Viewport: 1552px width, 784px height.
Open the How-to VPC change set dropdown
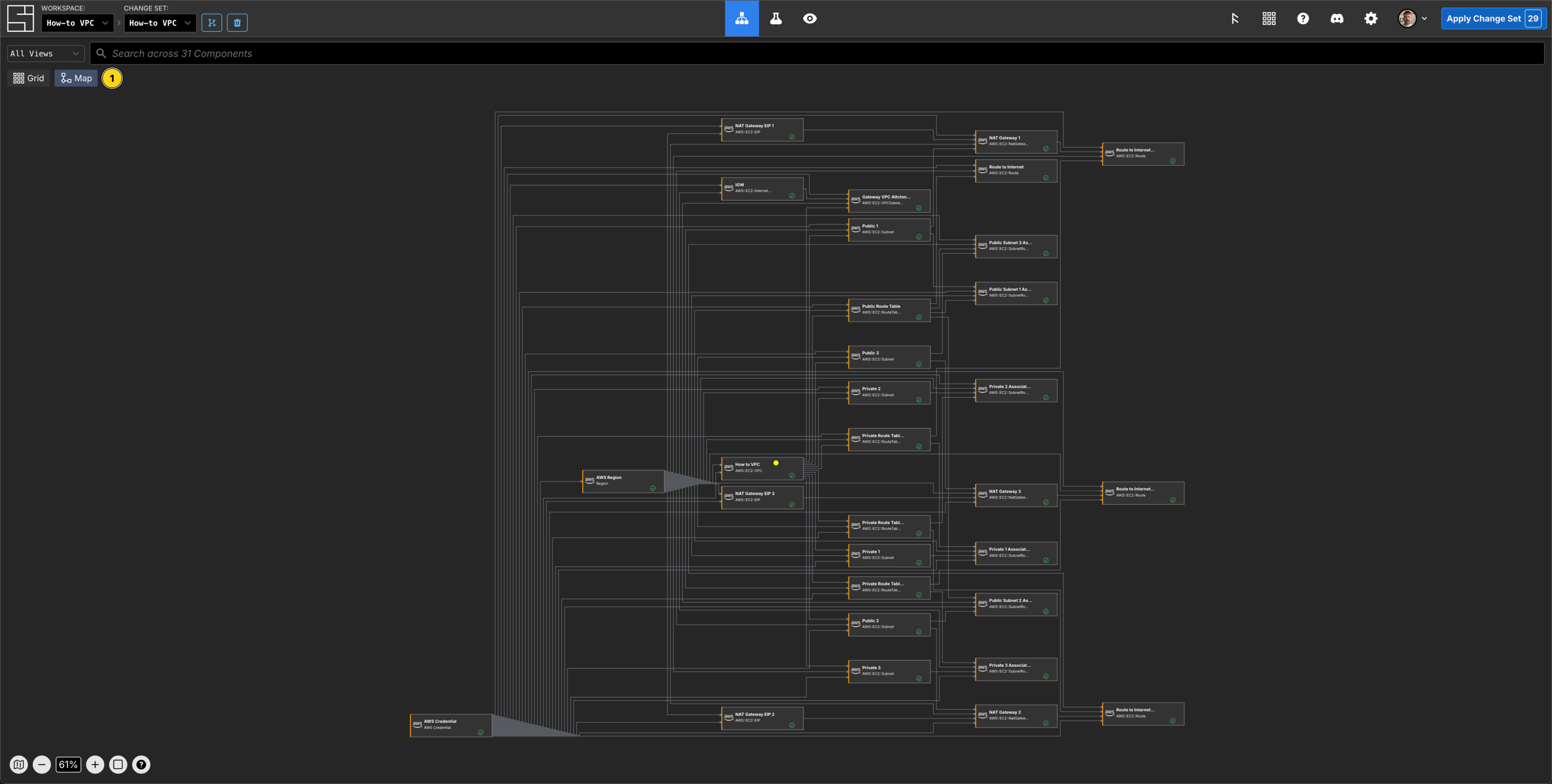[160, 23]
